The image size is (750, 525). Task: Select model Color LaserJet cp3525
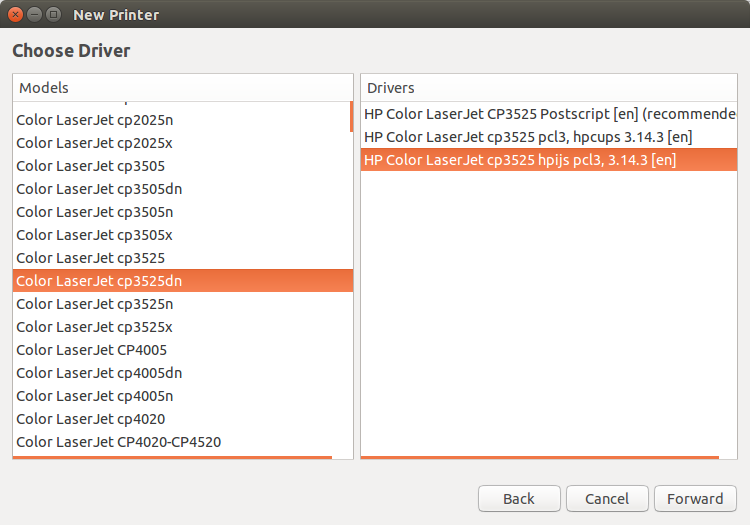tap(182, 258)
